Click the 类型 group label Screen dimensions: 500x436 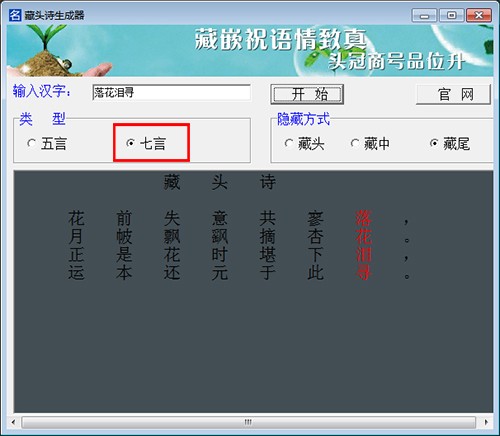pyautogui.click(x=42, y=119)
